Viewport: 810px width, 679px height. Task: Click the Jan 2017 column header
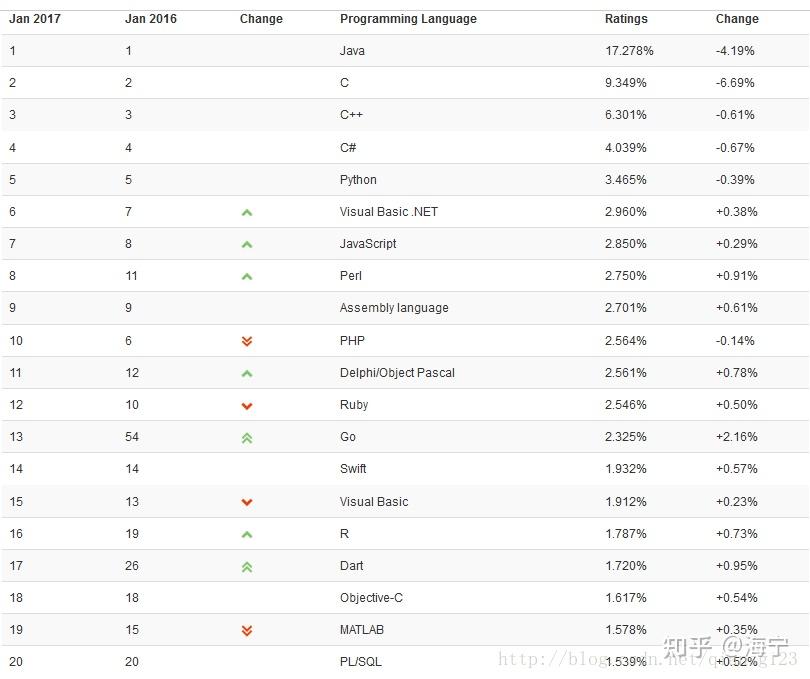[35, 19]
